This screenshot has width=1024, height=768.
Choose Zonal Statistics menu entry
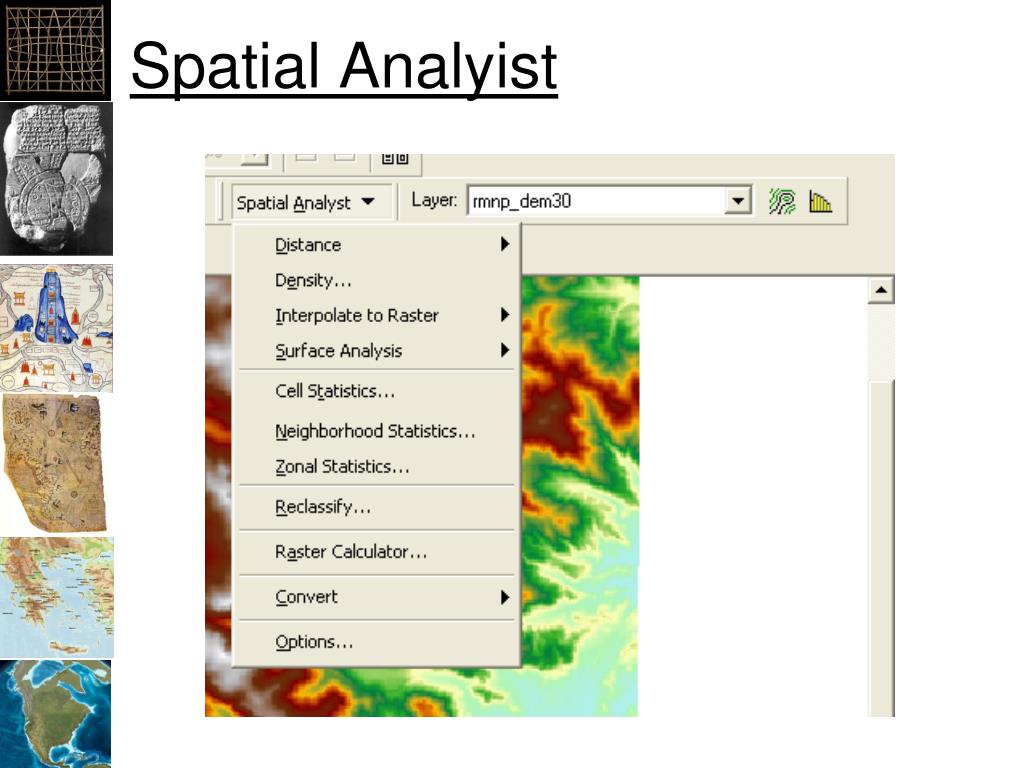click(x=376, y=466)
